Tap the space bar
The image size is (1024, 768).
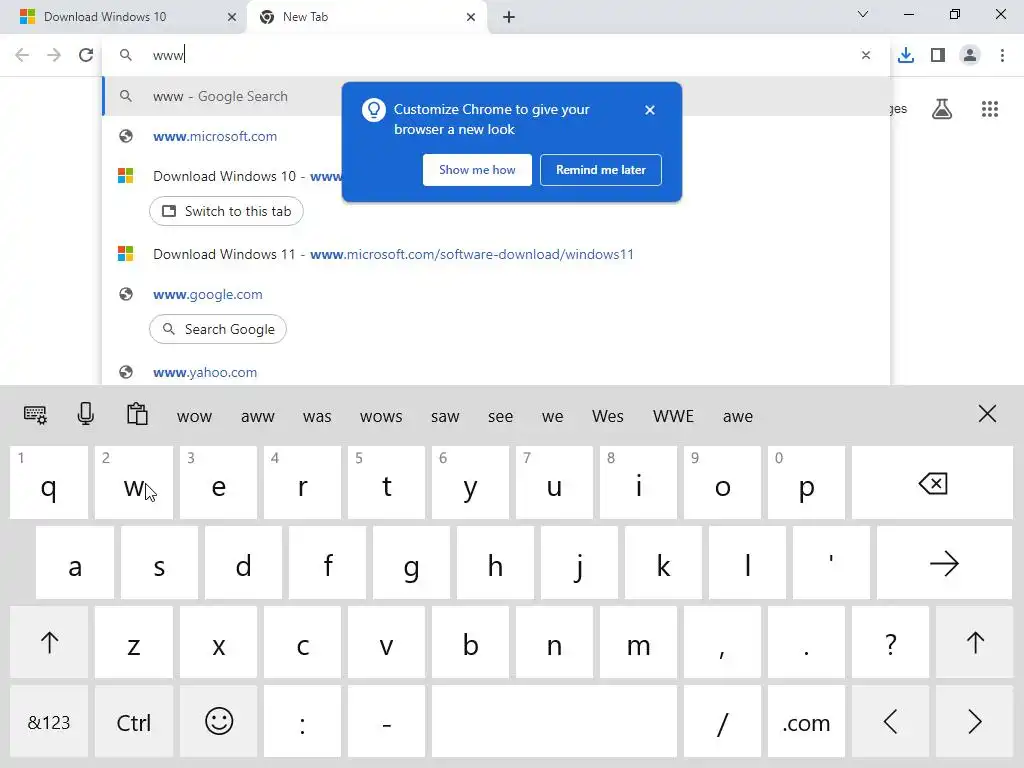[x=554, y=722]
